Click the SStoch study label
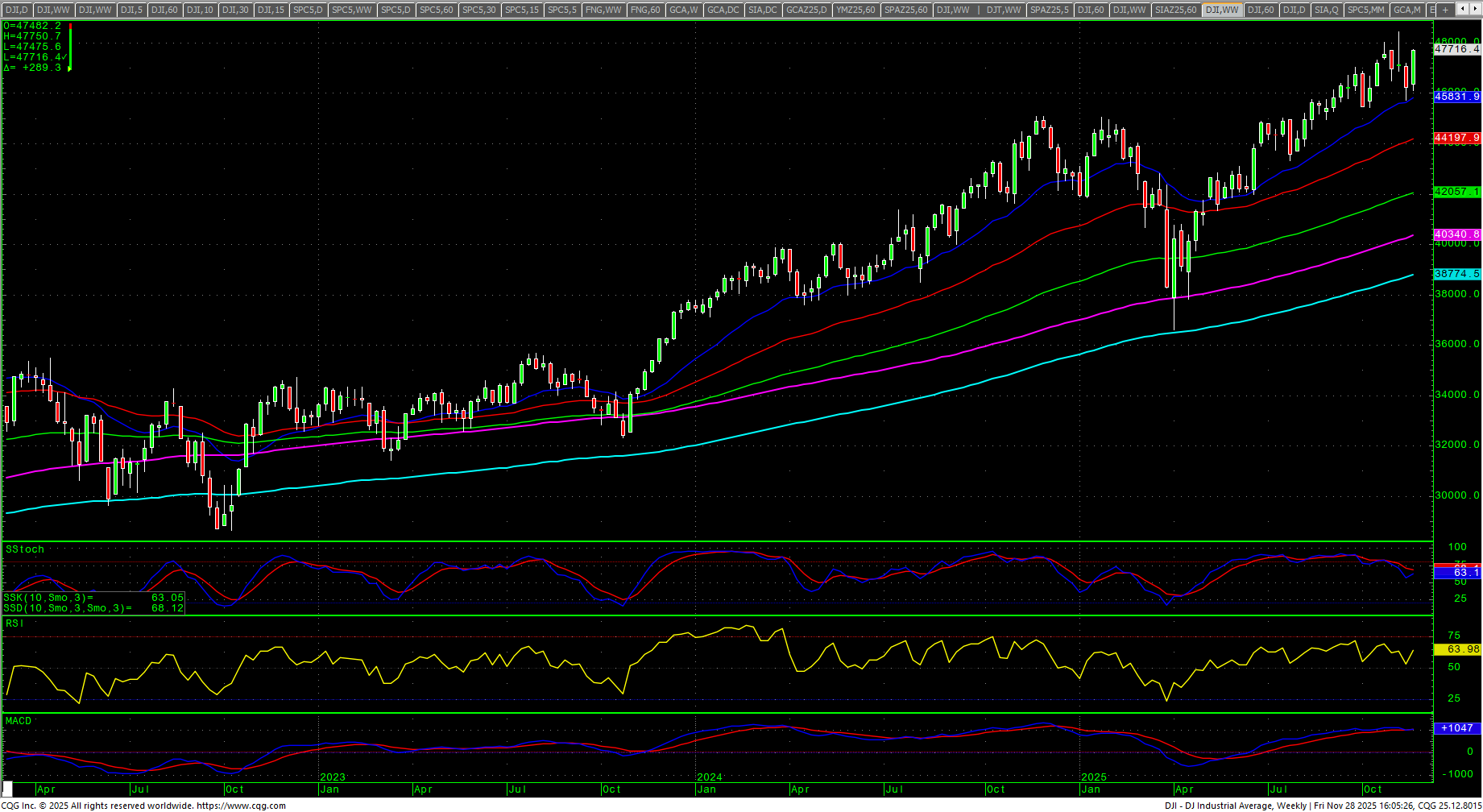1483x812 pixels. pyautogui.click(x=25, y=549)
